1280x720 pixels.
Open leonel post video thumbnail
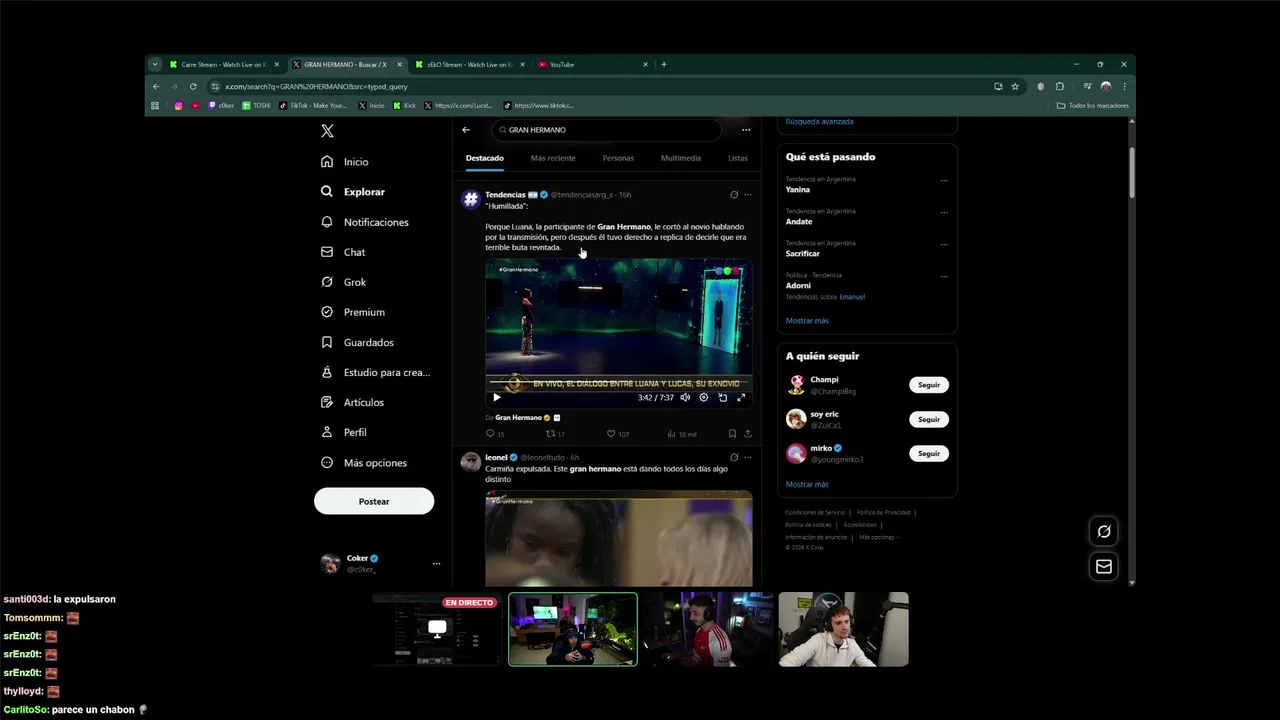619,538
